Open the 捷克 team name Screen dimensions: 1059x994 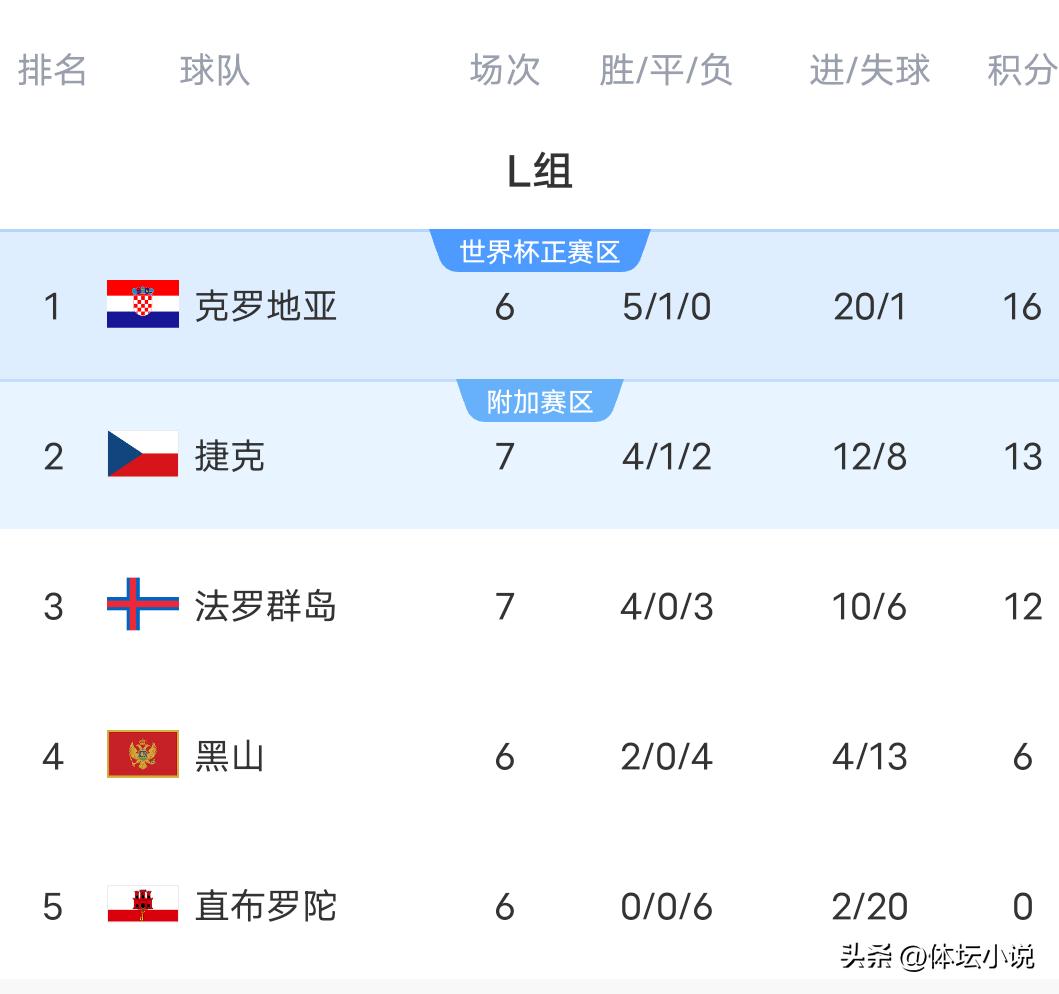click(x=230, y=456)
